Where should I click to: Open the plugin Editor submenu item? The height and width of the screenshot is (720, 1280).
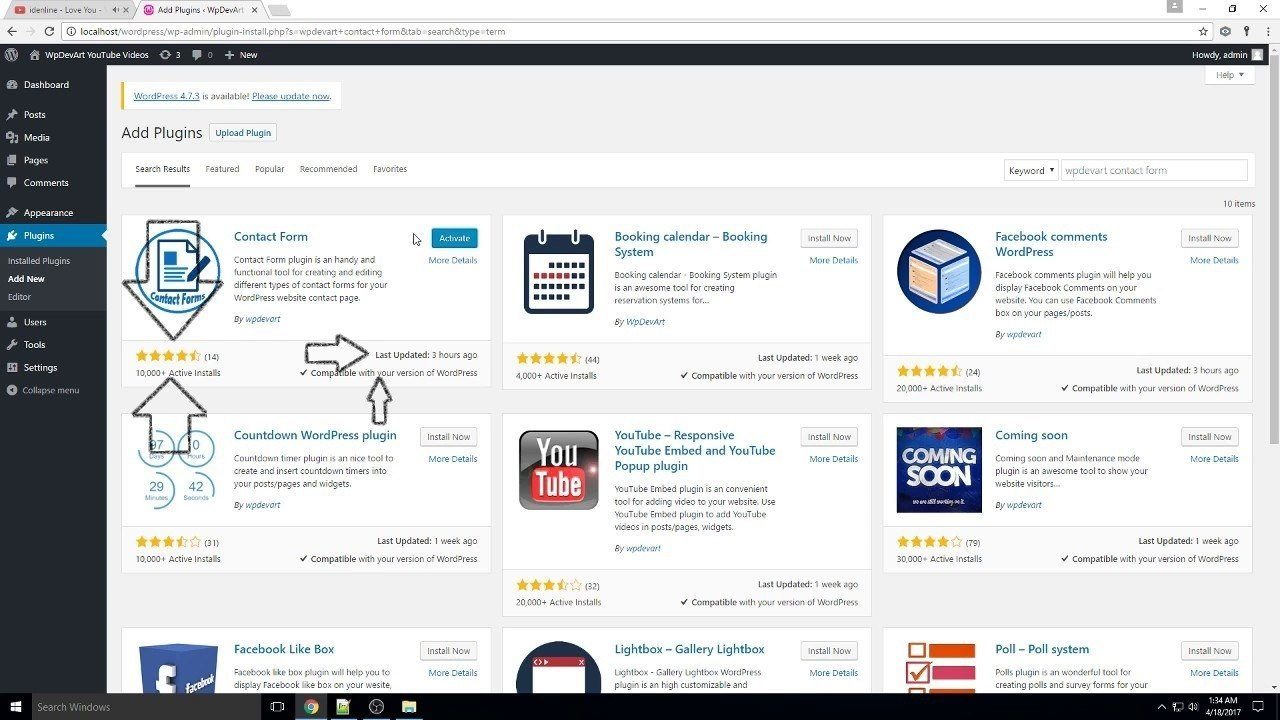[19, 297]
